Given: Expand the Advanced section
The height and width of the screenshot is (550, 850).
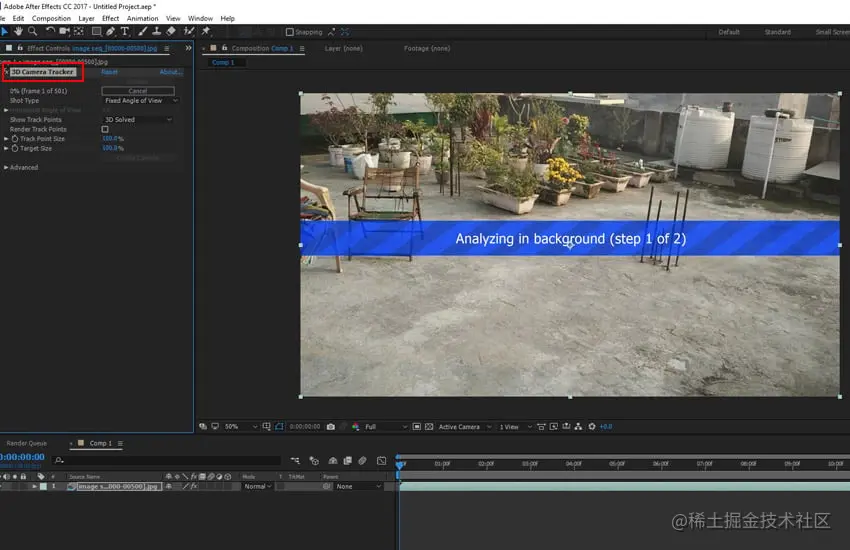Looking at the screenshot, I should [6, 167].
